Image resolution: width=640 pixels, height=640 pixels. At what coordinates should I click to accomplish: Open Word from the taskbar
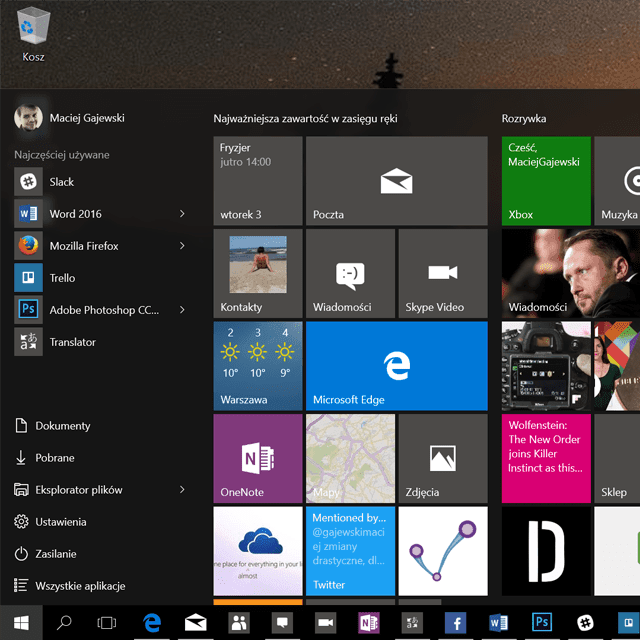coord(498,622)
